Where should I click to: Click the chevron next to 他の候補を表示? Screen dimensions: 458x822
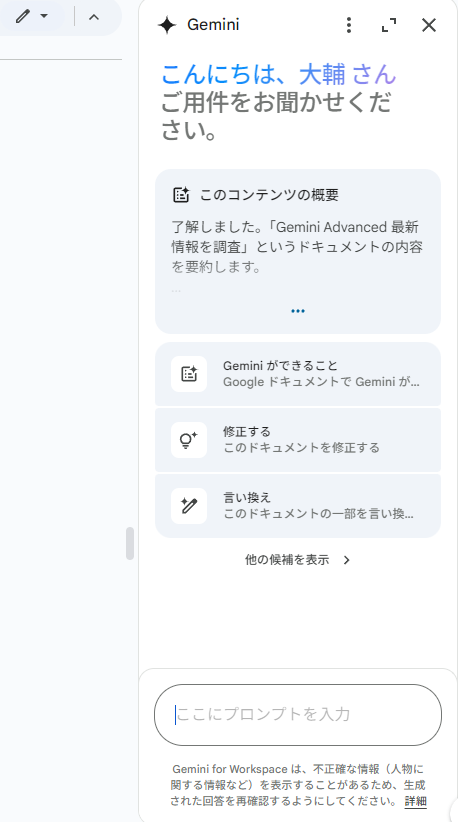coord(346,560)
